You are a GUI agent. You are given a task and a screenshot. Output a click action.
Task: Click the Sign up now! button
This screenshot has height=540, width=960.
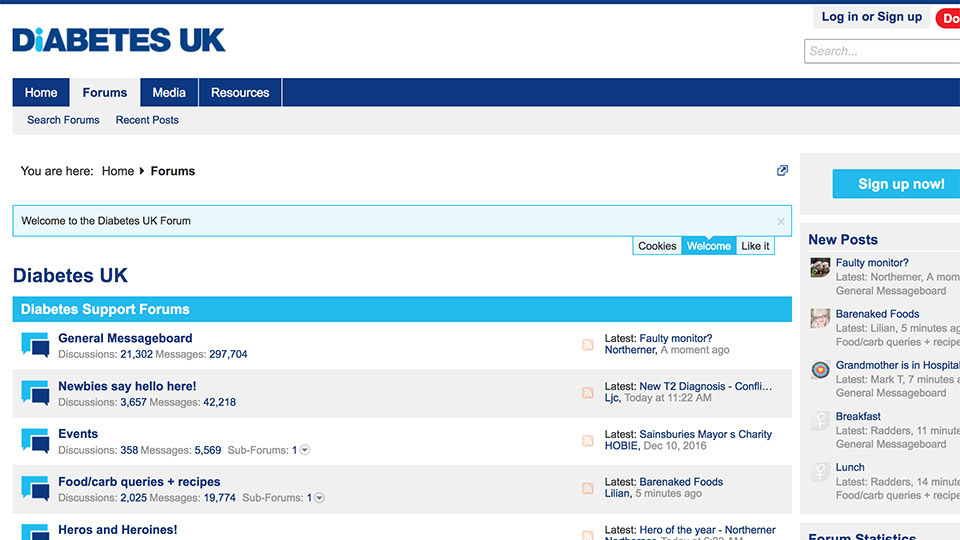coord(896,184)
